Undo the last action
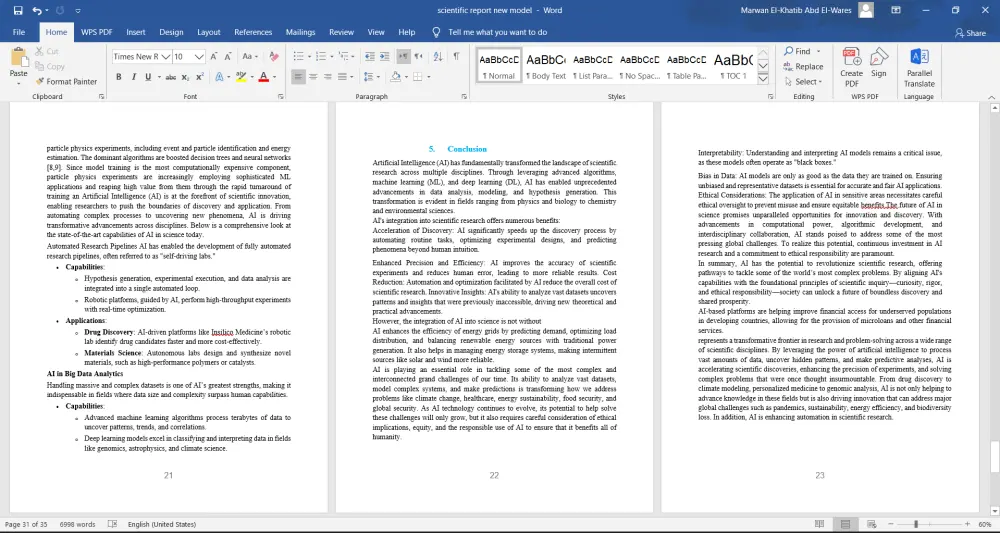The width and height of the screenshot is (1000, 533). tap(37, 10)
